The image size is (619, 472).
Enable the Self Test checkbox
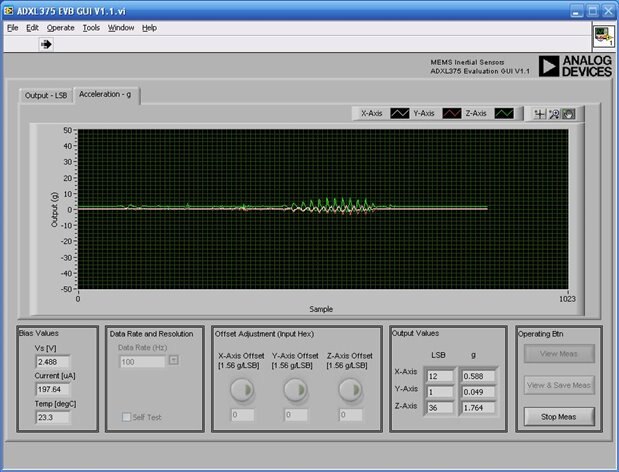[126, 416]
